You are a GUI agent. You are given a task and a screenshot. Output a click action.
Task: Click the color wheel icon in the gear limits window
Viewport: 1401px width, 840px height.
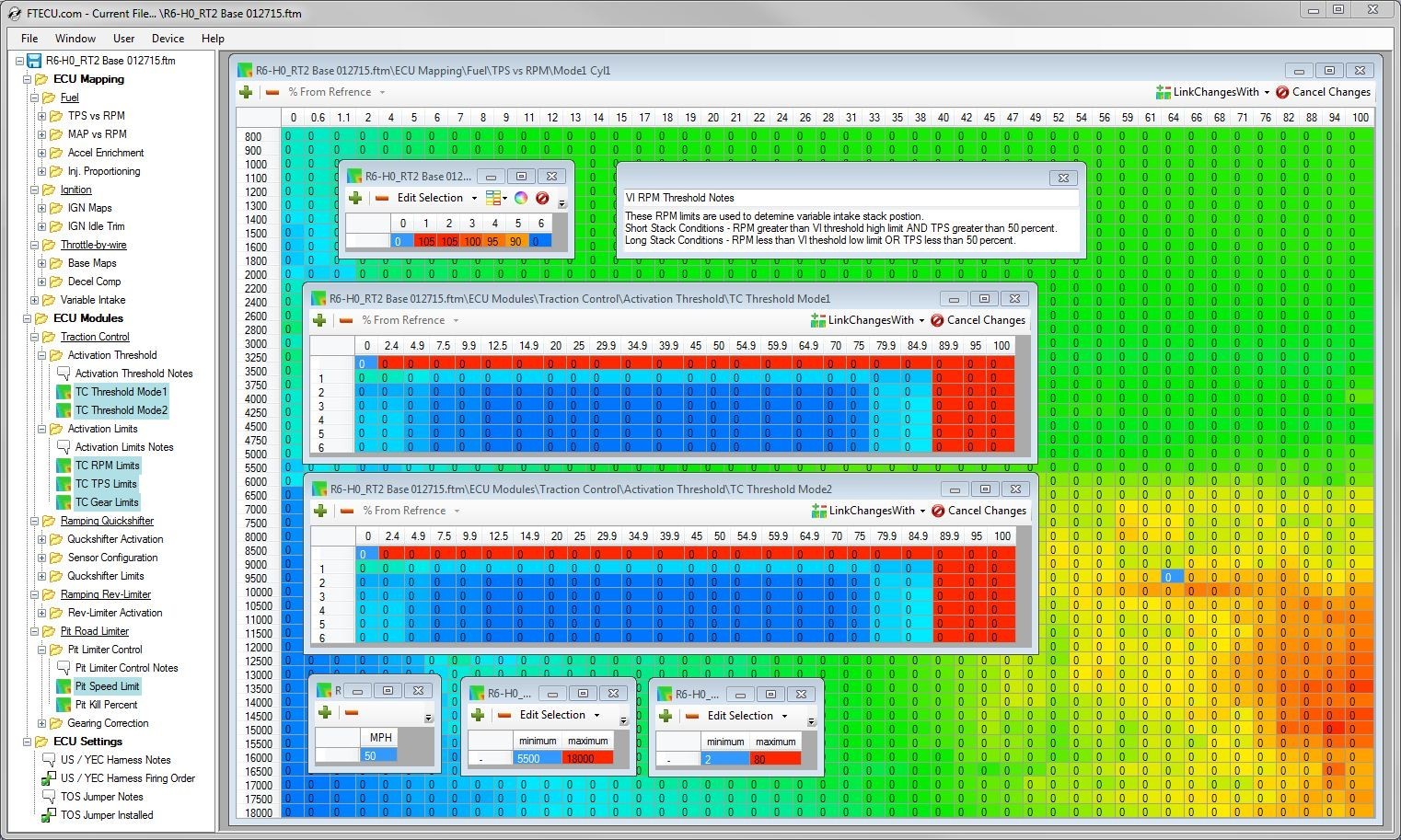521,198
